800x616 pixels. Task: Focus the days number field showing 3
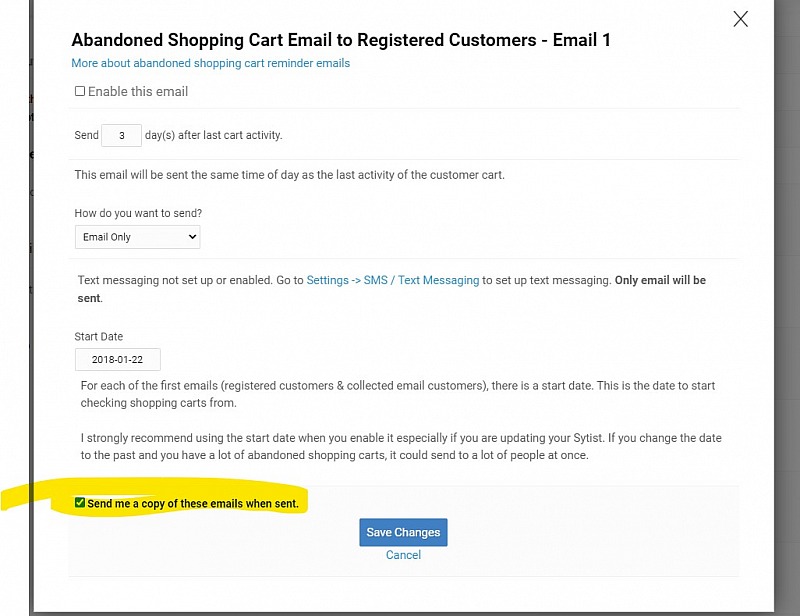coord(121,136)
